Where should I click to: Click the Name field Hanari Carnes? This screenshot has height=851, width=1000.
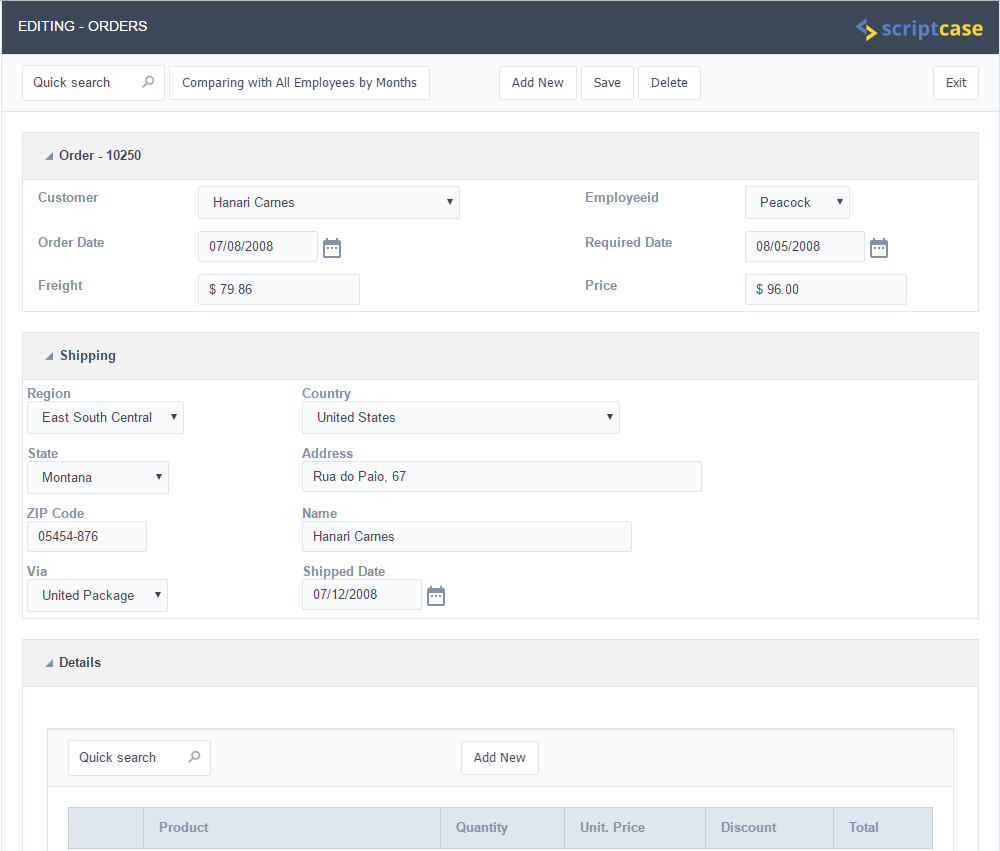[x=467, y=536]
